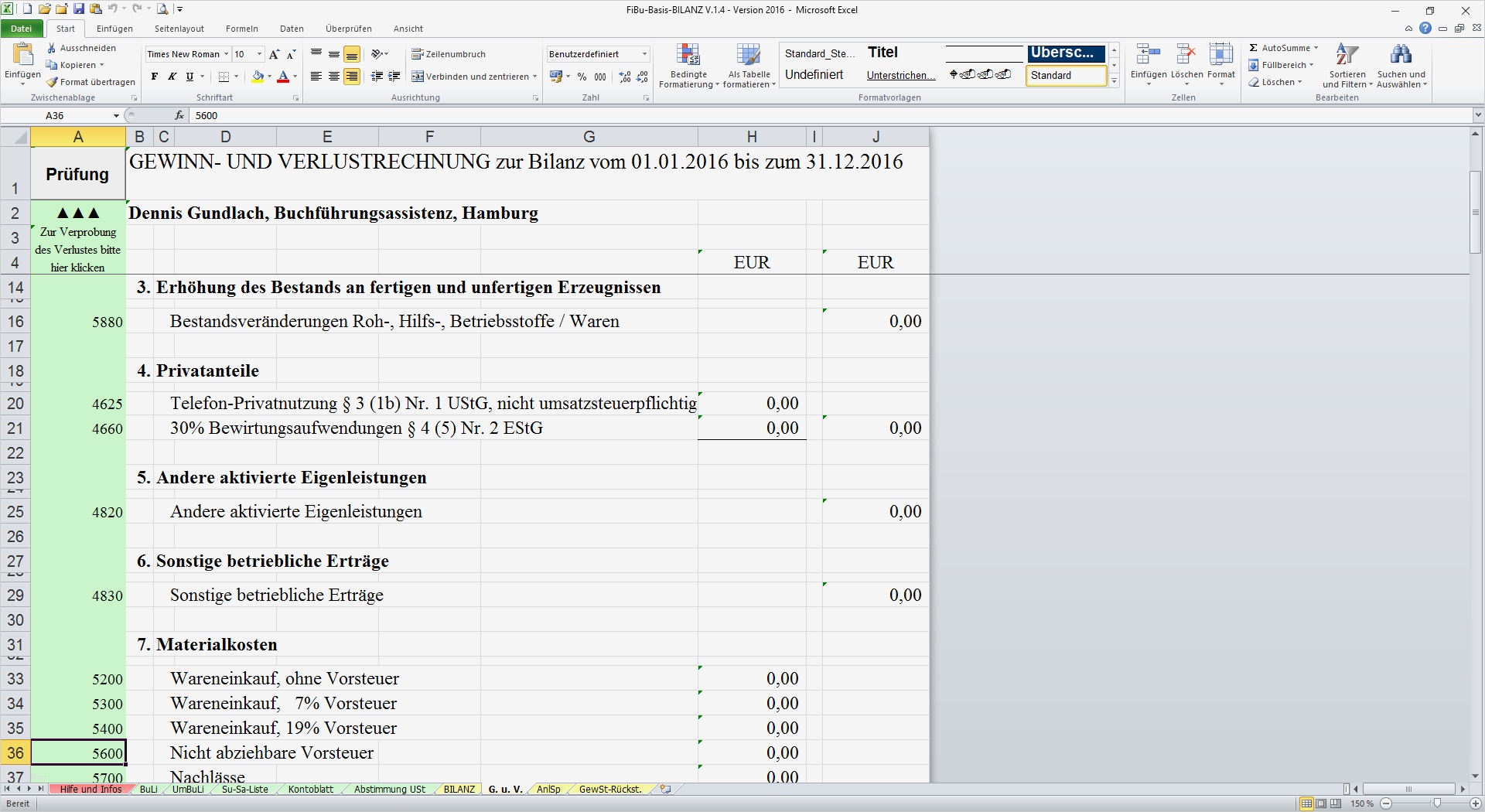
Task: Click the decrease indent icon
Action: click(x=377, y=77)
